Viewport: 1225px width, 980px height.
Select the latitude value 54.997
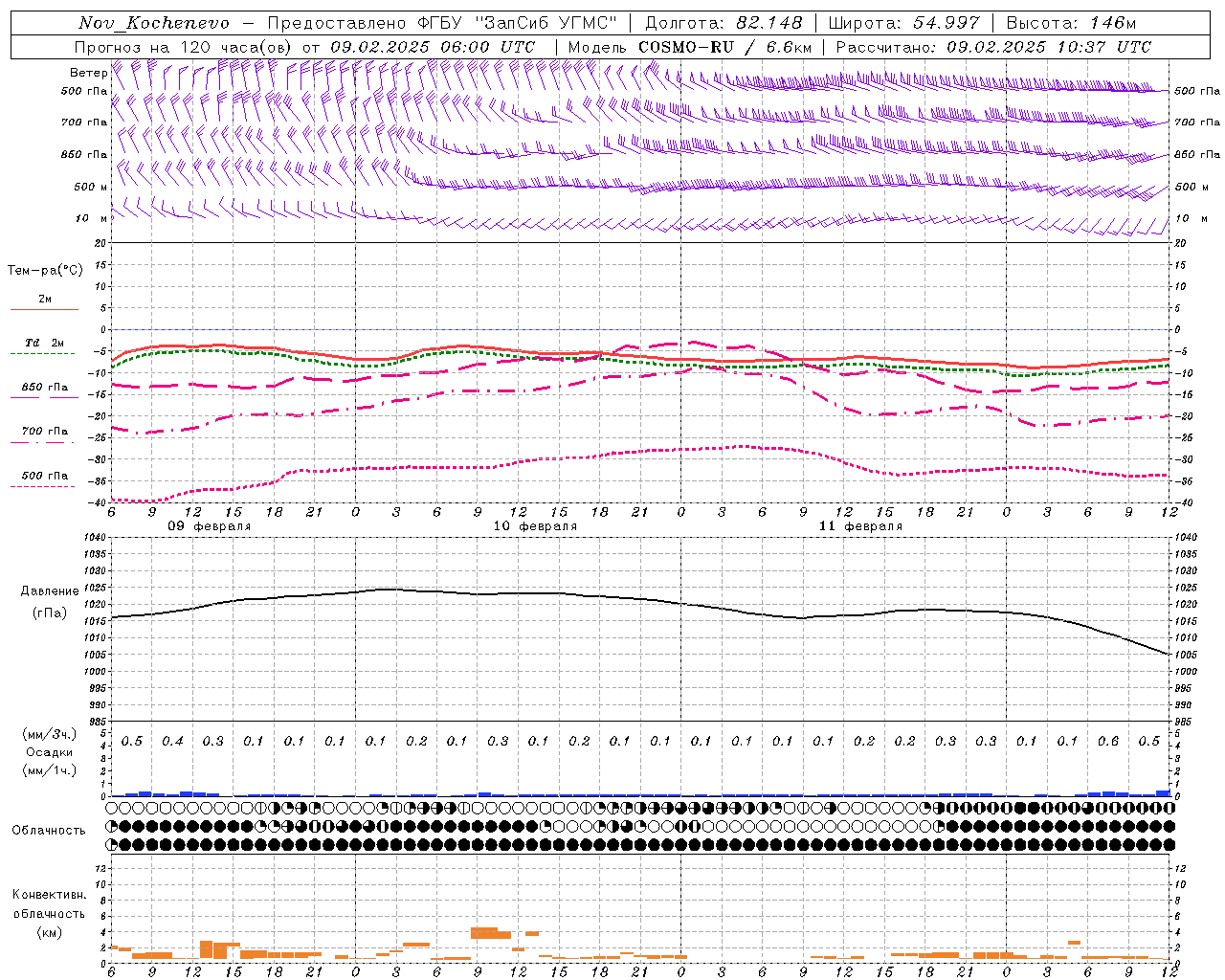click(x=947, y=23)
